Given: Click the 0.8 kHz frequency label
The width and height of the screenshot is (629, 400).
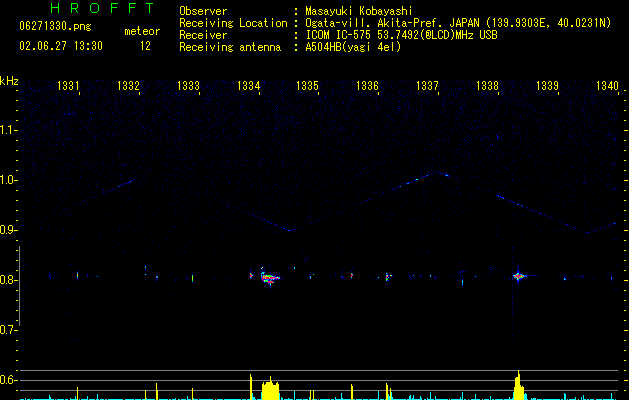Looking at the screenshot, I should (8, 280).
